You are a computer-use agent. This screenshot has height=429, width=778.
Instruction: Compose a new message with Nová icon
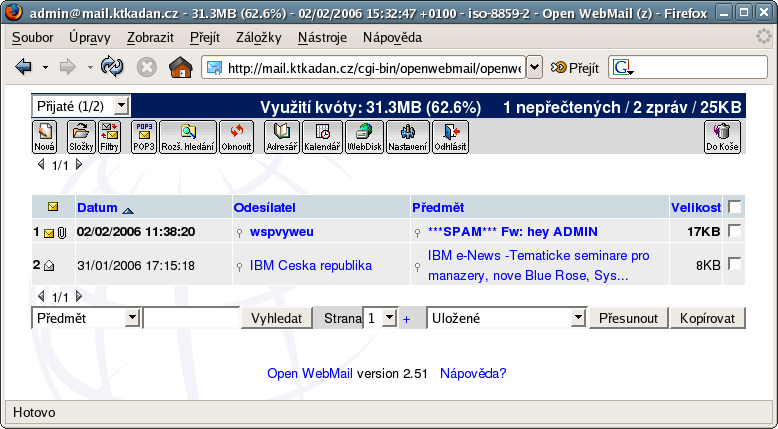point(44,136)
